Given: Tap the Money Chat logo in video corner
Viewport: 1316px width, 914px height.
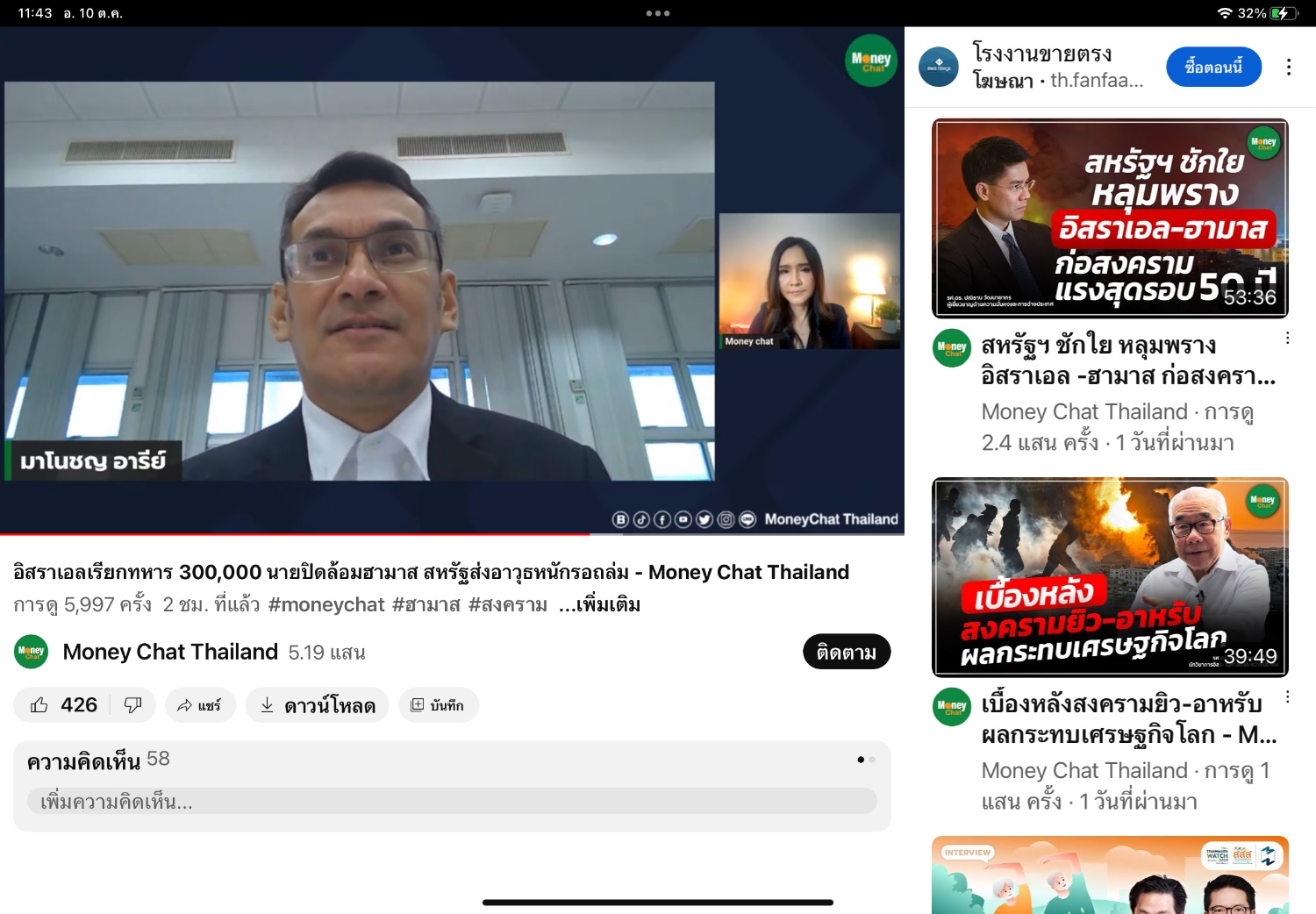Looking at the screenshot, I should (x=871, y=60).
